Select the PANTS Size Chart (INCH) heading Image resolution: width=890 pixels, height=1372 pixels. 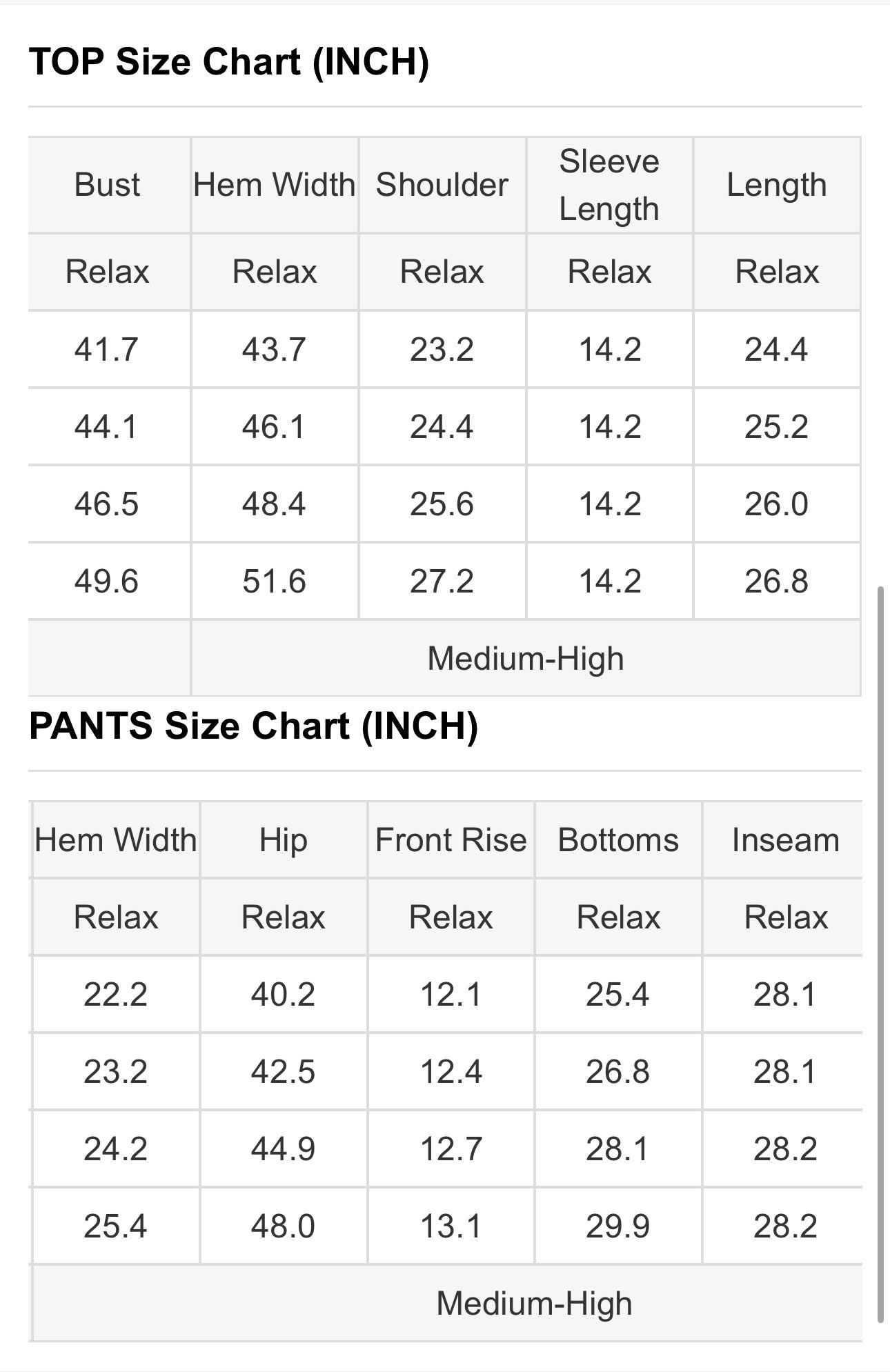coord(253,726)
